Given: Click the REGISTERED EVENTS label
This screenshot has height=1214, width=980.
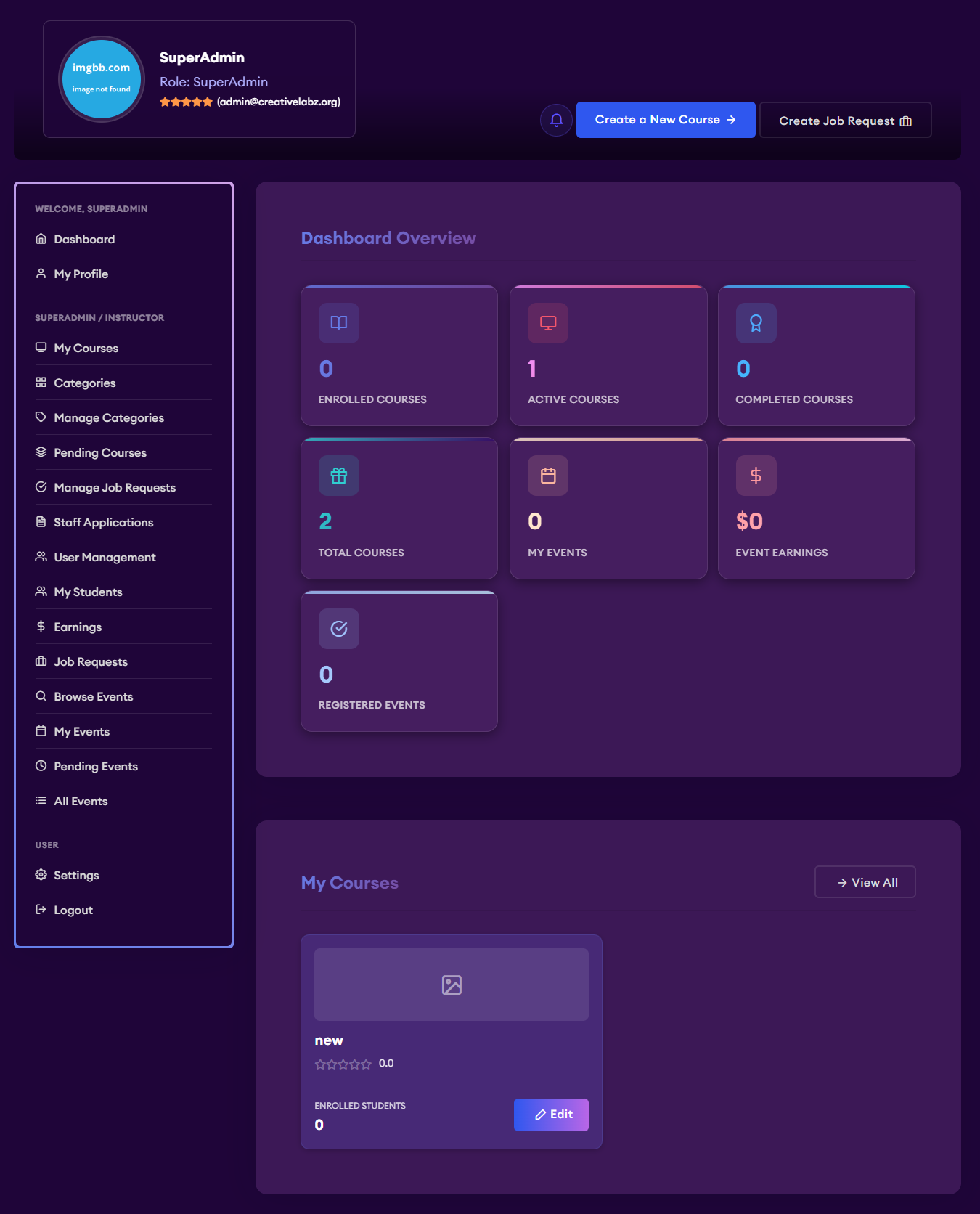Looking at the screenshot, I should click(372, 705).
